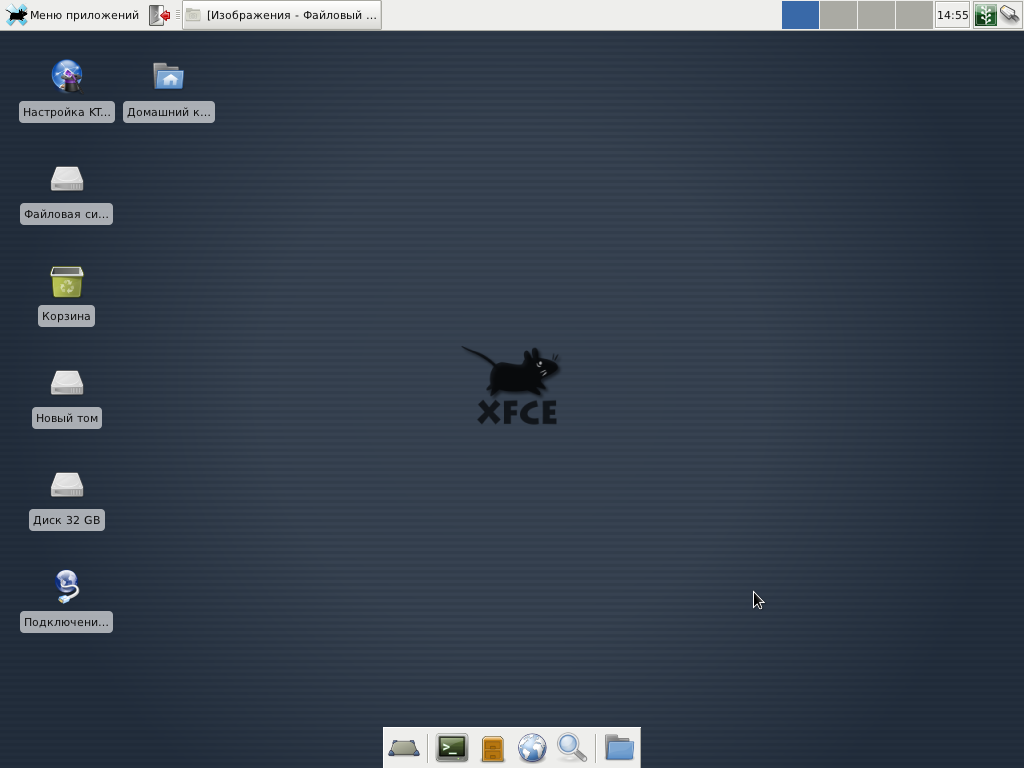Image resolution: width=1024 pixels, height=768 pixels.
Task: Open the blue folder dock icon
Action: (x=619, y=748)
